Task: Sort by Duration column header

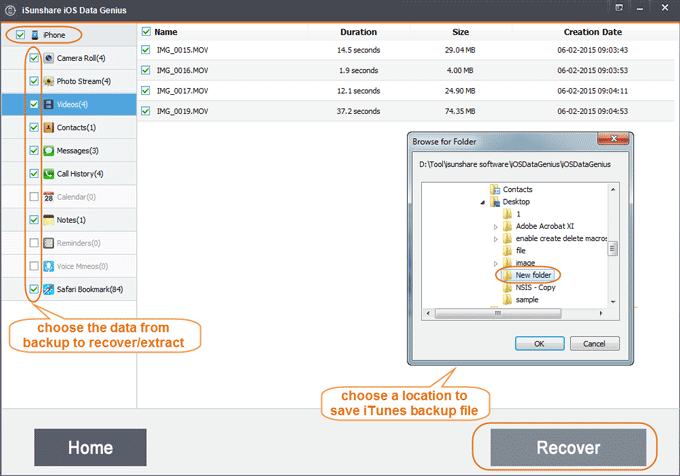Action: (x=358, y=32)
